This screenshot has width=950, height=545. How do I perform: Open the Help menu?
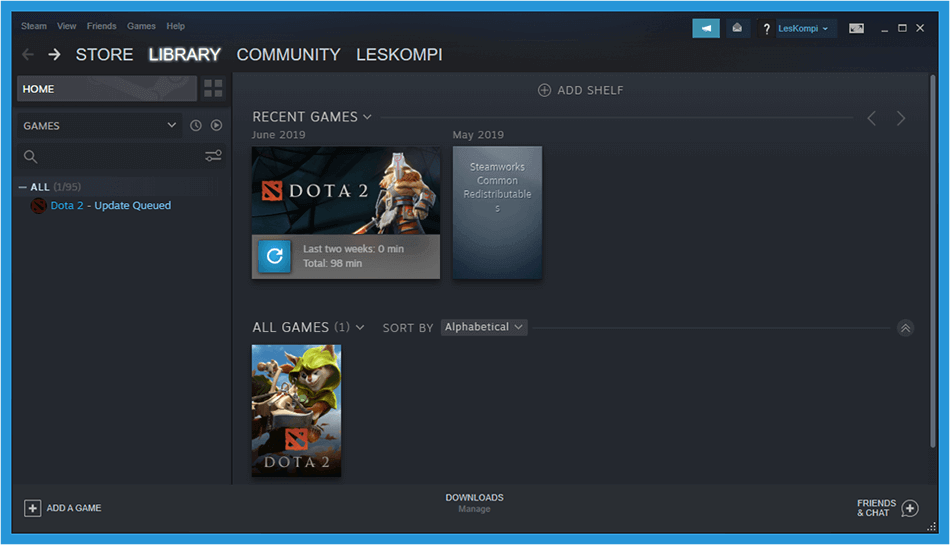[x=176, y=26]
